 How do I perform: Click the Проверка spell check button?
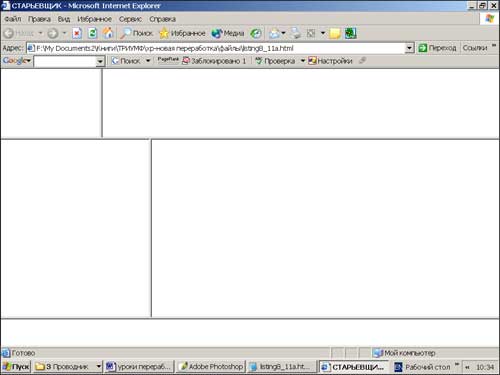[x=275, y=61]
